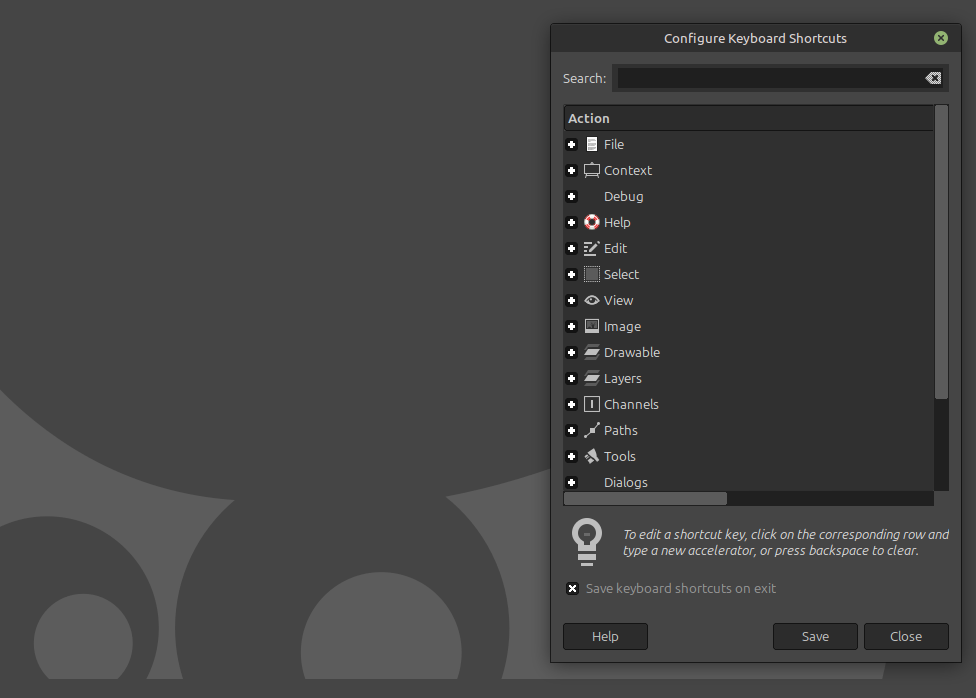Select the "Layers" row label
Viewport: 976px width, 698px height.
pyautogui.click(x=622, y=379)
